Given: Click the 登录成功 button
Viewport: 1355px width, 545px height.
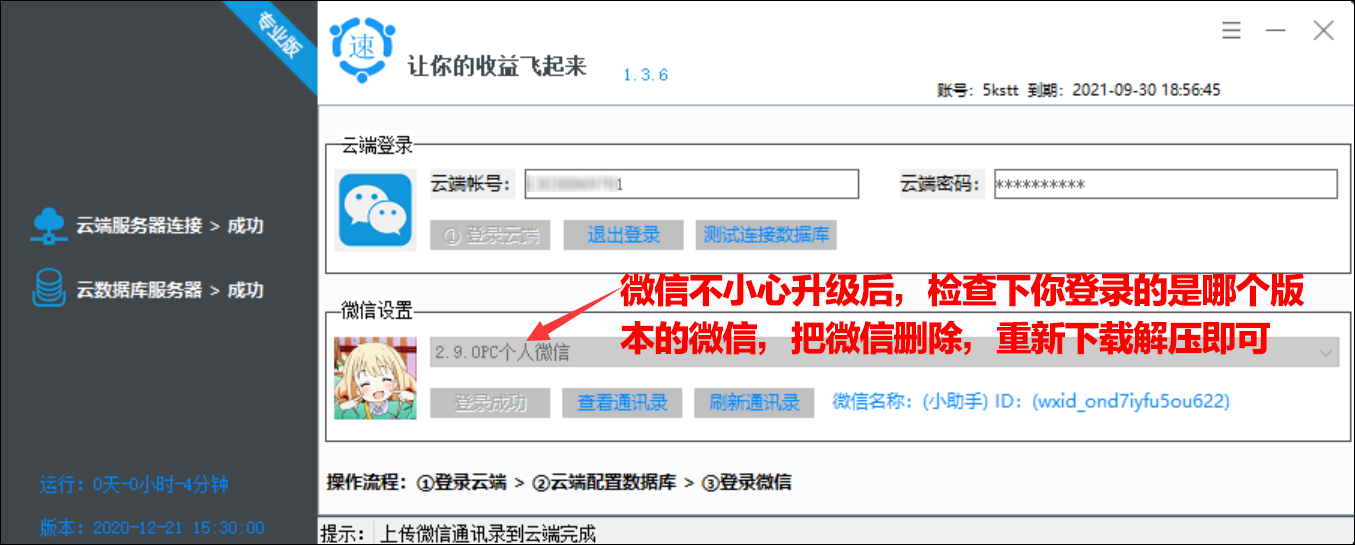Looking at the screenshot, I should tap(491, 403).
